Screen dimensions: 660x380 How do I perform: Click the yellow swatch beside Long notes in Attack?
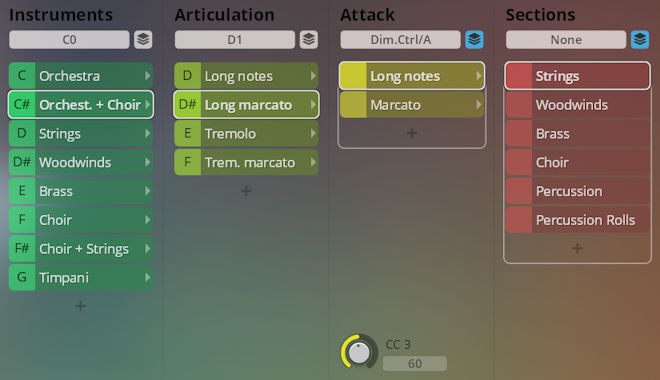353,76
